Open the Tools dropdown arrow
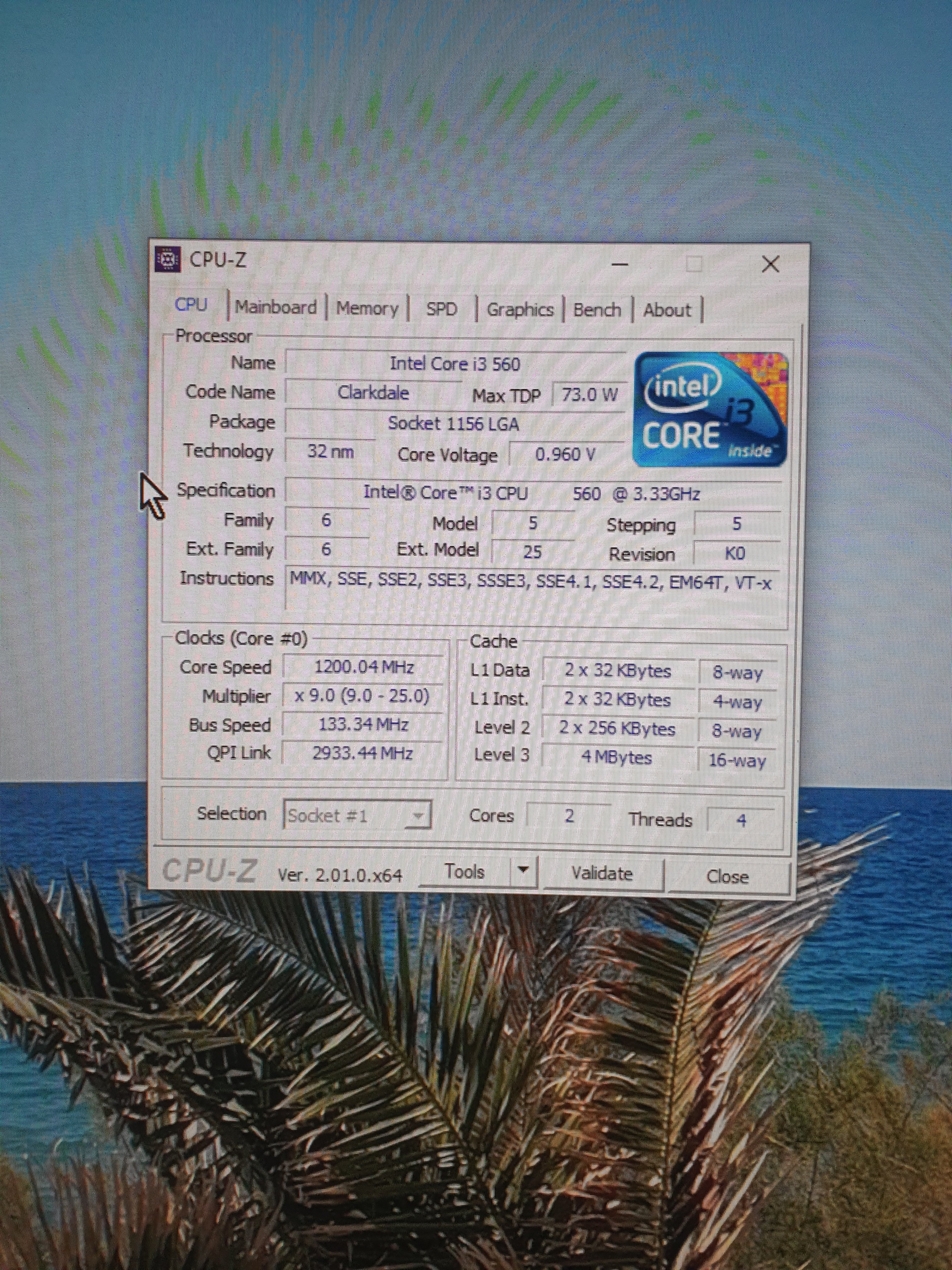This screenshot has height=1270, width=952. [523, 870]
